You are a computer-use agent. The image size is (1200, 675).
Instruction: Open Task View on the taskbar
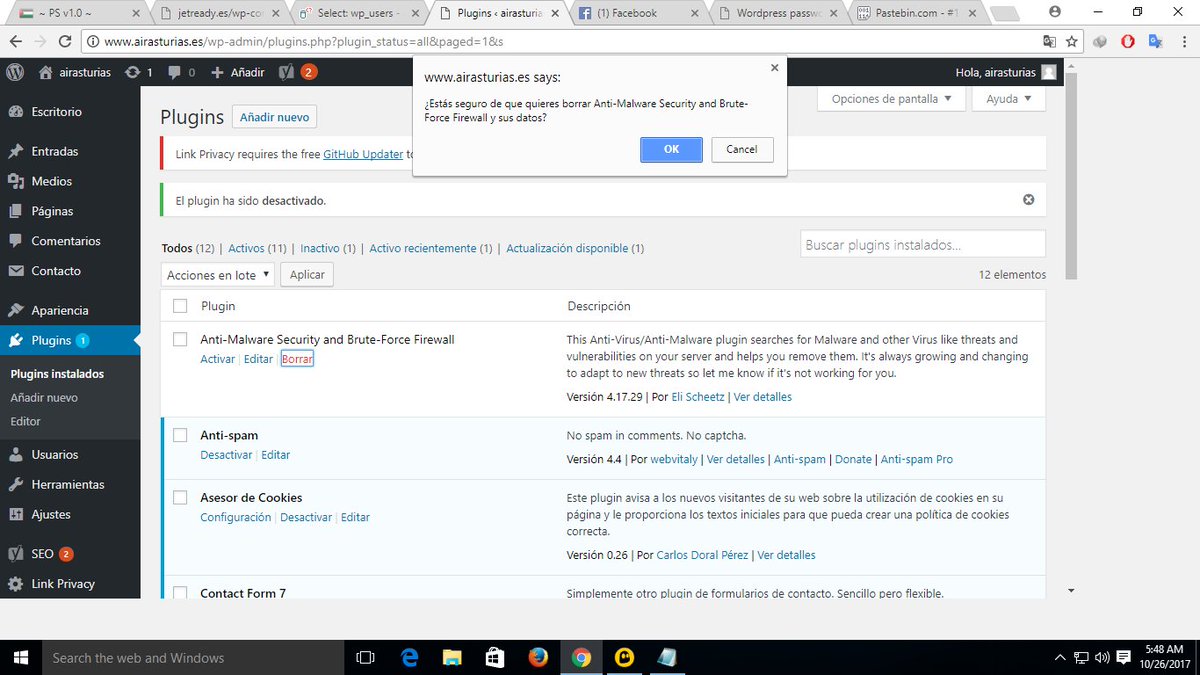[365, 657]
